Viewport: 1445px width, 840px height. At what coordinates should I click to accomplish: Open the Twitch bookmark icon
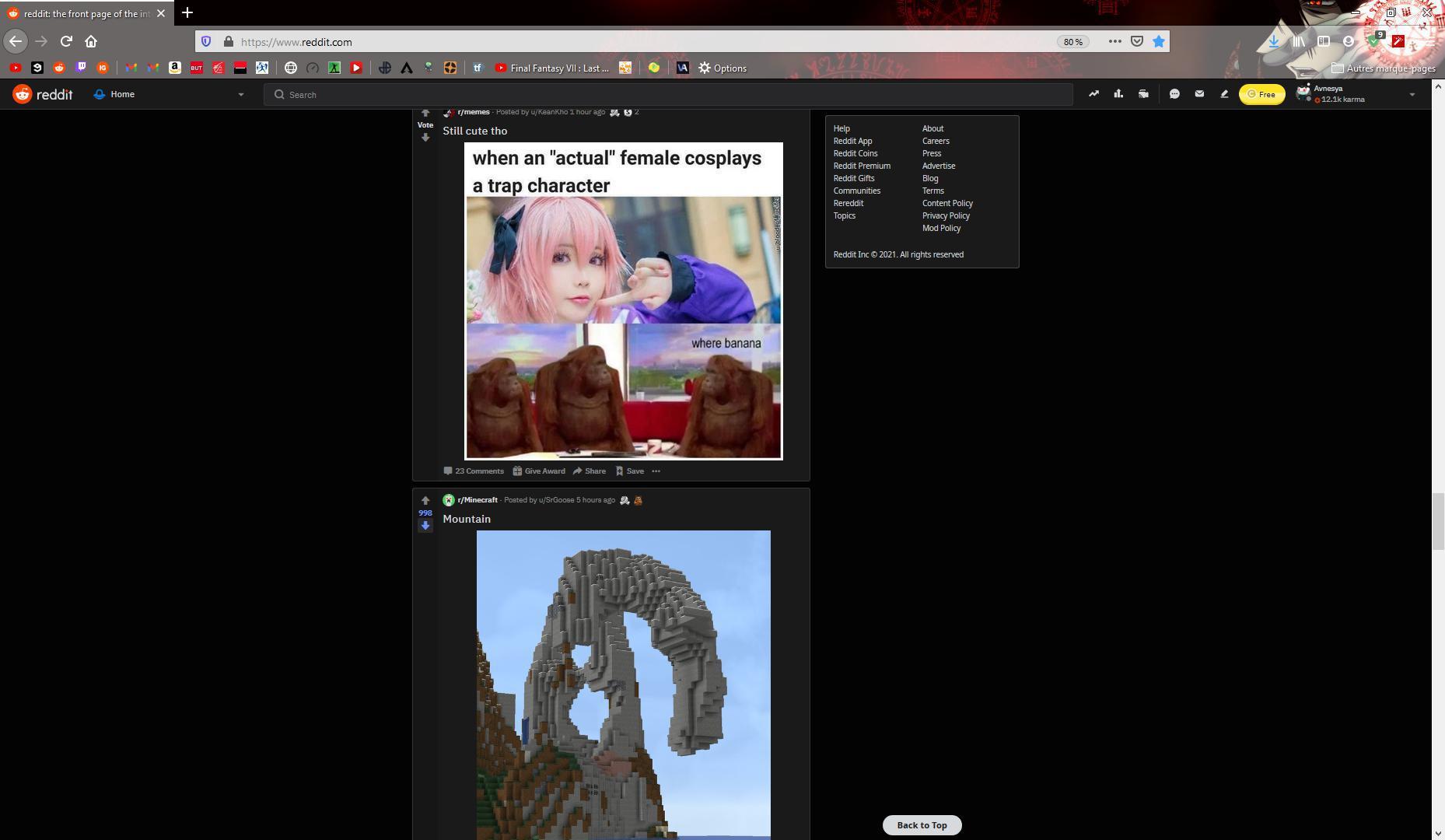point(81,68)
